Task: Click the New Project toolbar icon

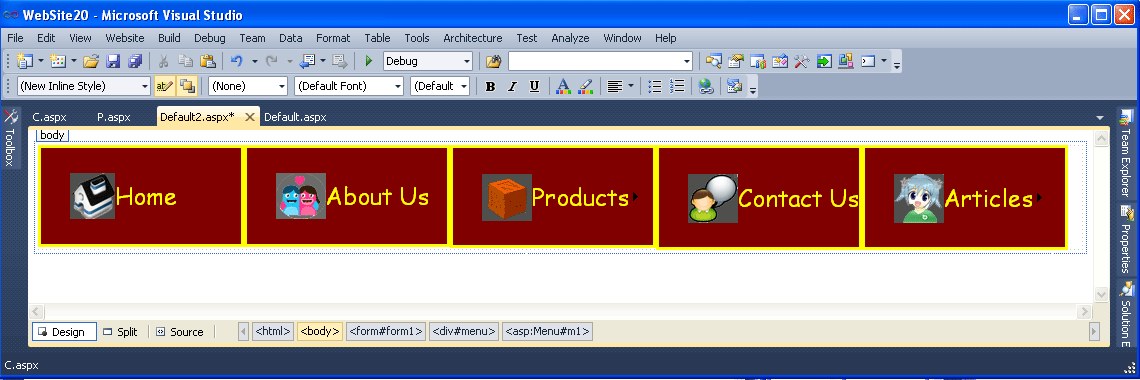Action: pos(25,61)
